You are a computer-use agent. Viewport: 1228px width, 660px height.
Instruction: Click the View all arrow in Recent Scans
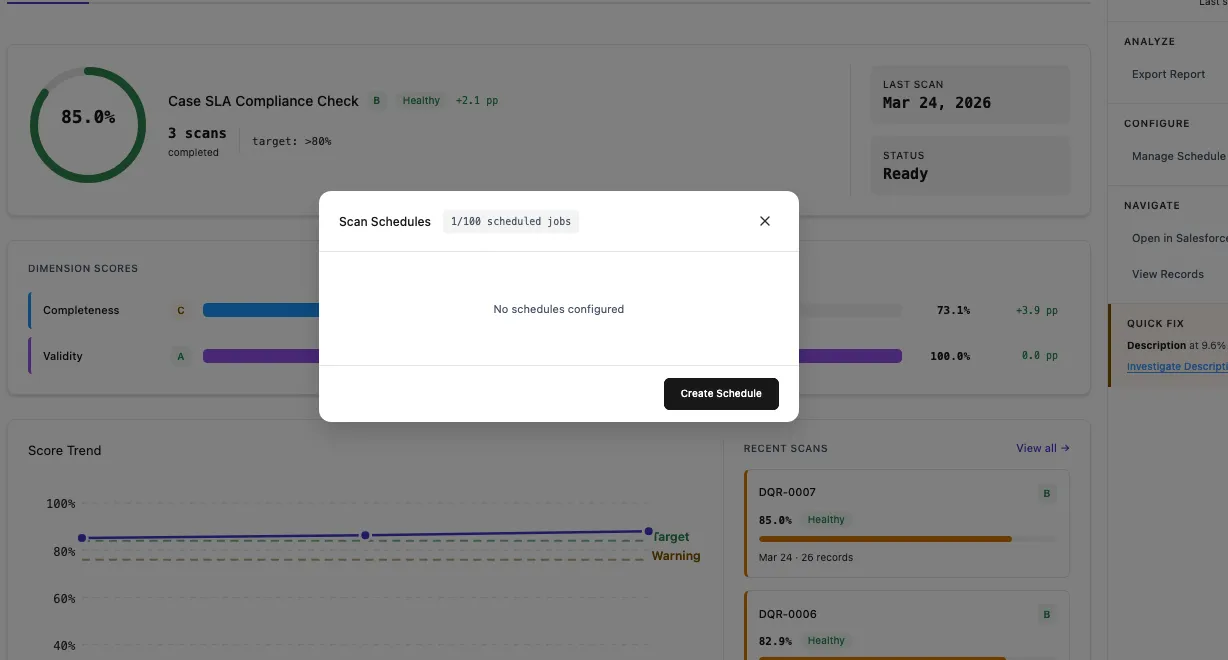1042,448
